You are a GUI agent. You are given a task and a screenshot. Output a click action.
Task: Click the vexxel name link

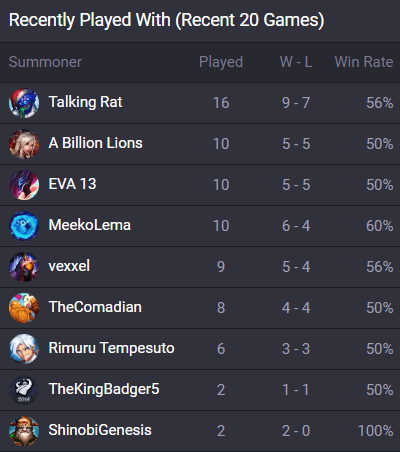click(69, 266)
